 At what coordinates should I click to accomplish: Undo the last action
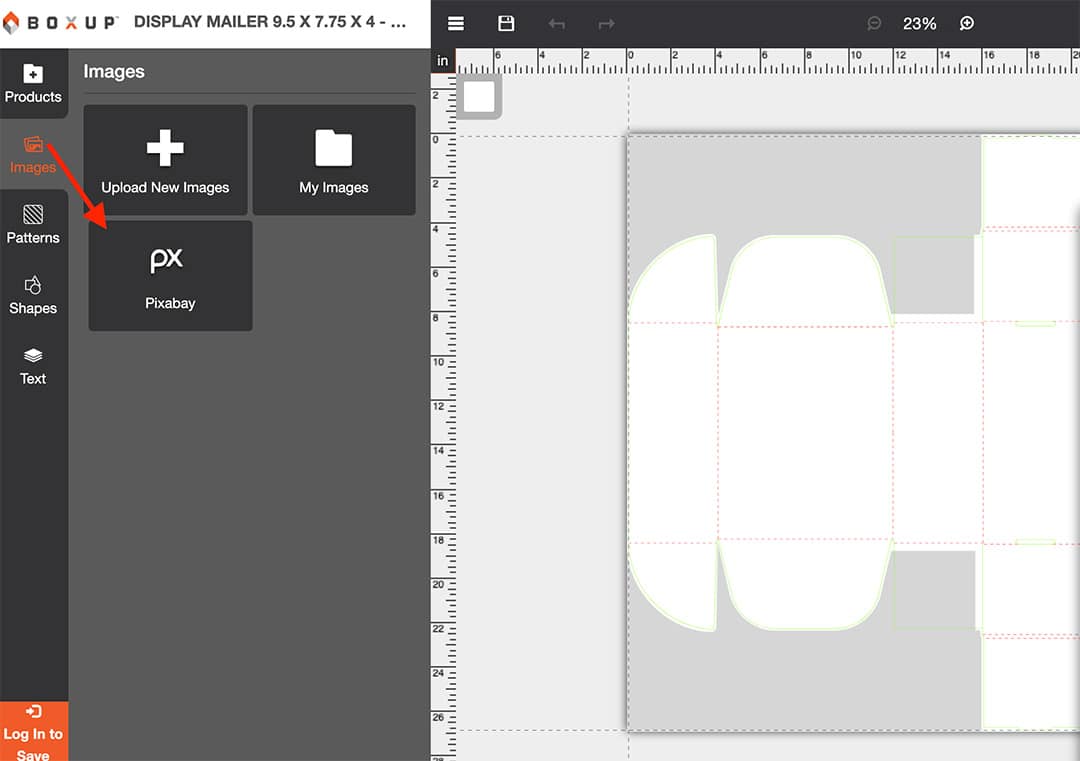[556, 23]
